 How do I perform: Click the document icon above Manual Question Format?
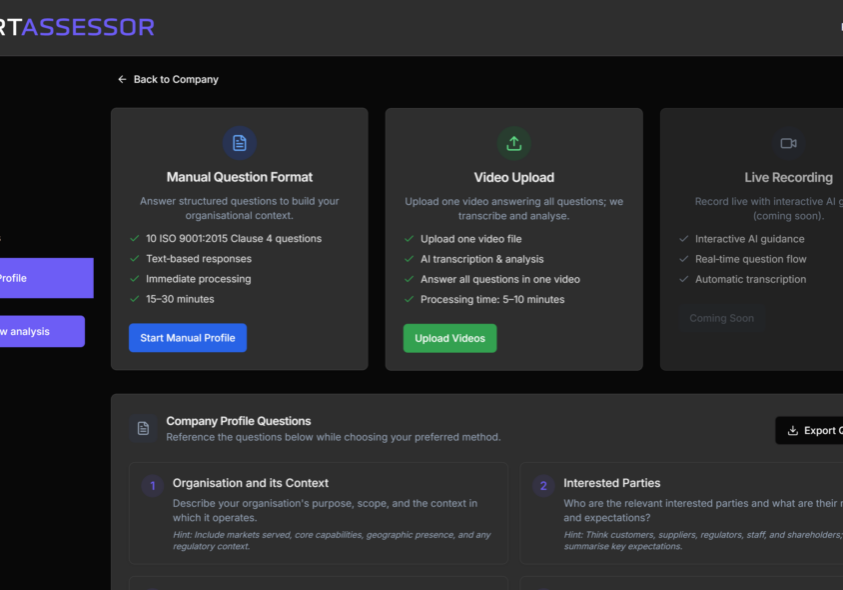point(239,143)
